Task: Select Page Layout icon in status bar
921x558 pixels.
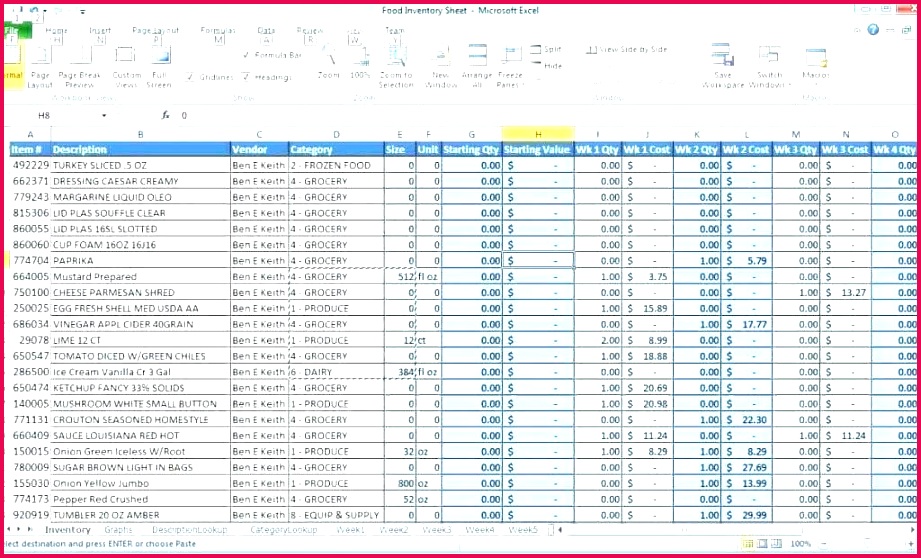Action: coord(762,544)
